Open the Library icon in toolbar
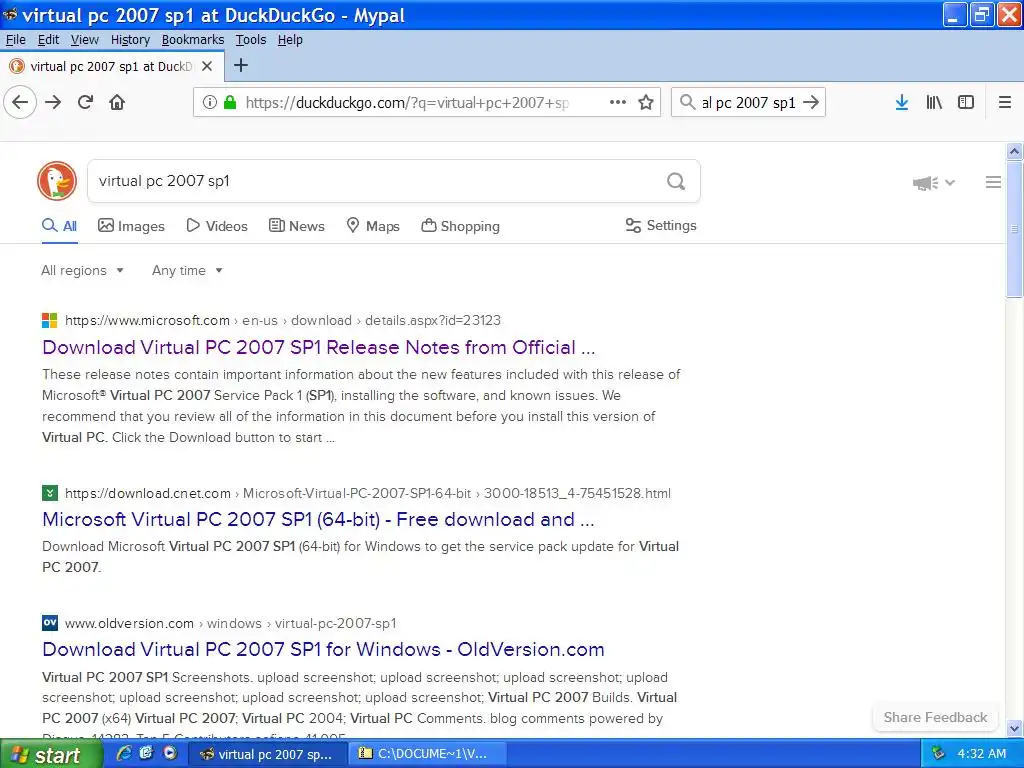 point(934,103)
